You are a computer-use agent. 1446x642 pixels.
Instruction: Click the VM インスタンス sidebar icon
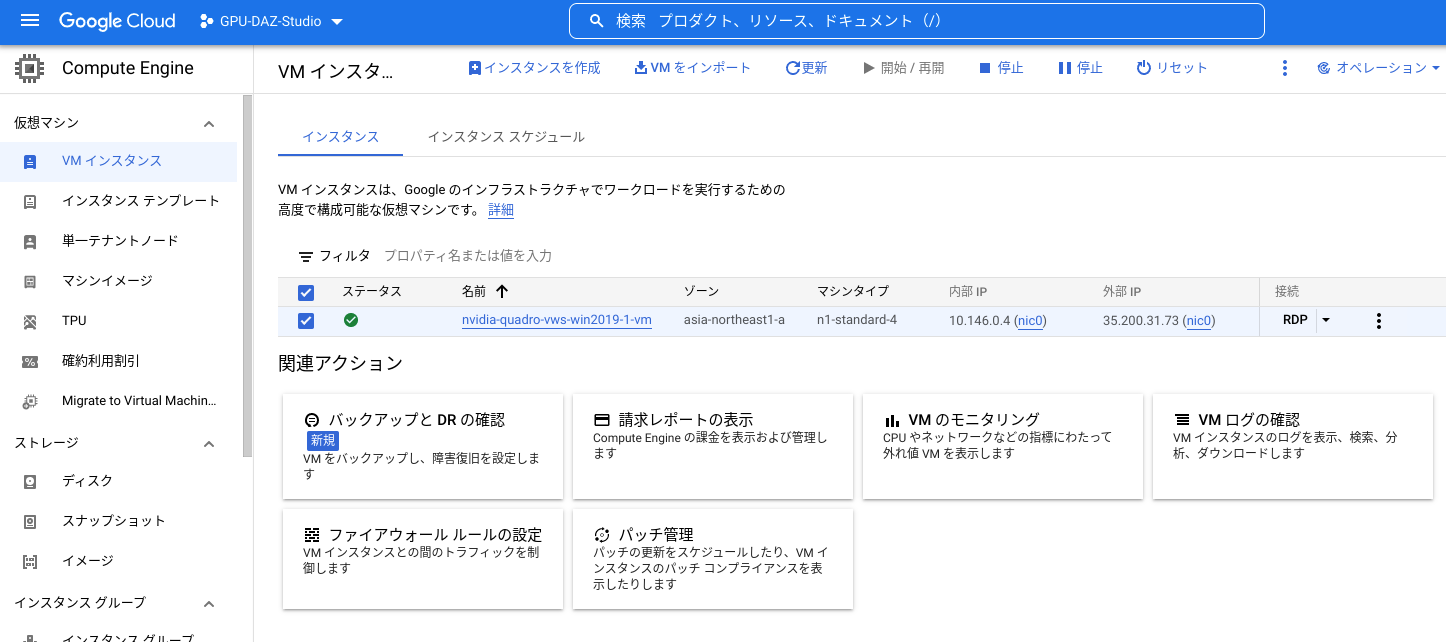pos(30,161)
